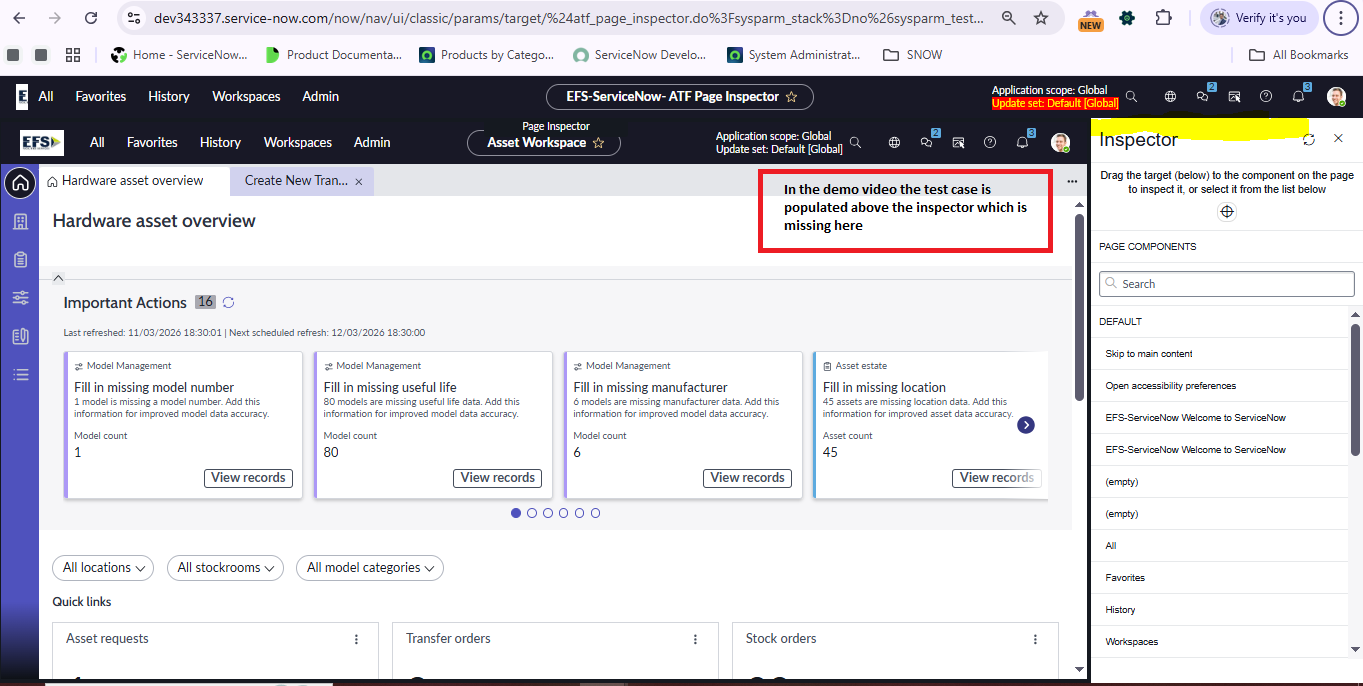Open the All locations dropdown

tap(103, 568)
